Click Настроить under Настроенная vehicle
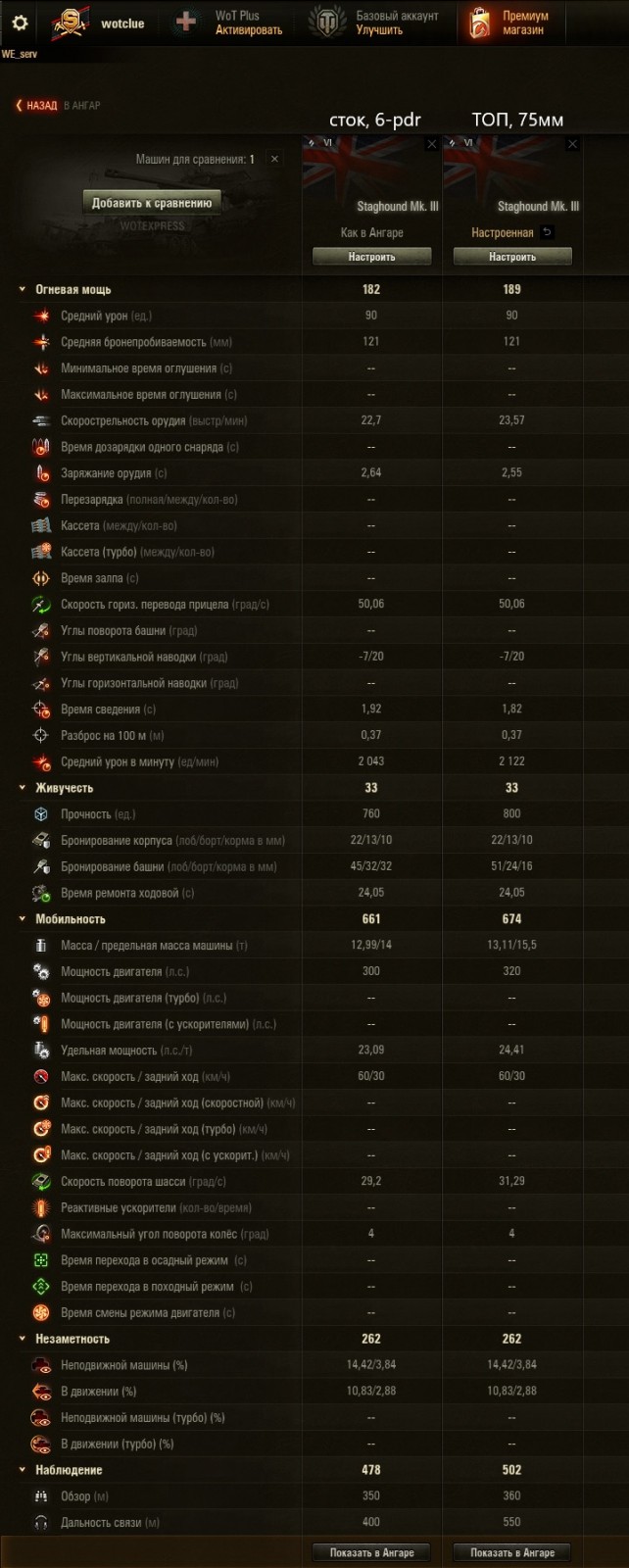Viewport: 629px width, 1568px height. click(512, 257)
